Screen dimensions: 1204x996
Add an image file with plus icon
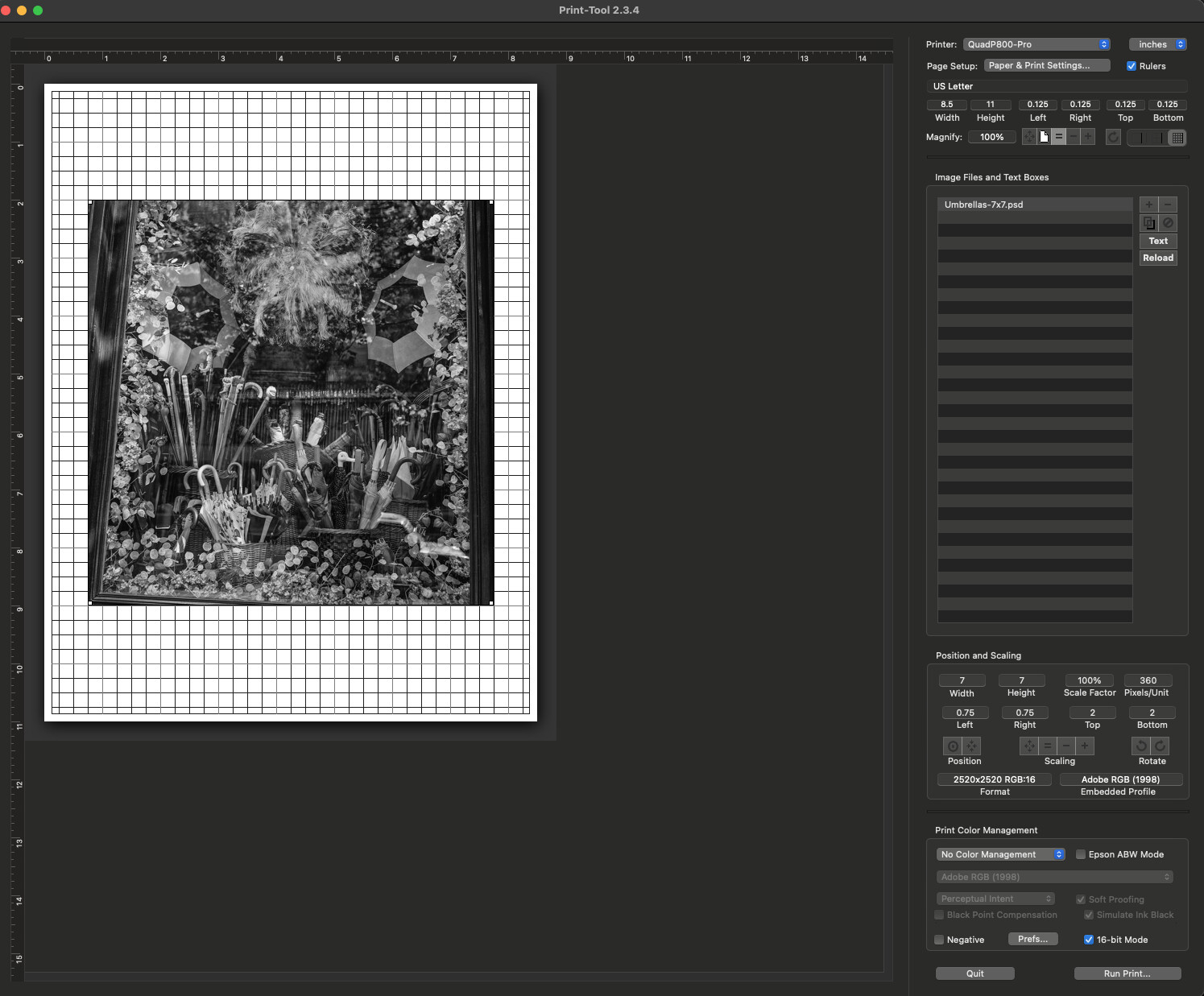point(1148,205)
